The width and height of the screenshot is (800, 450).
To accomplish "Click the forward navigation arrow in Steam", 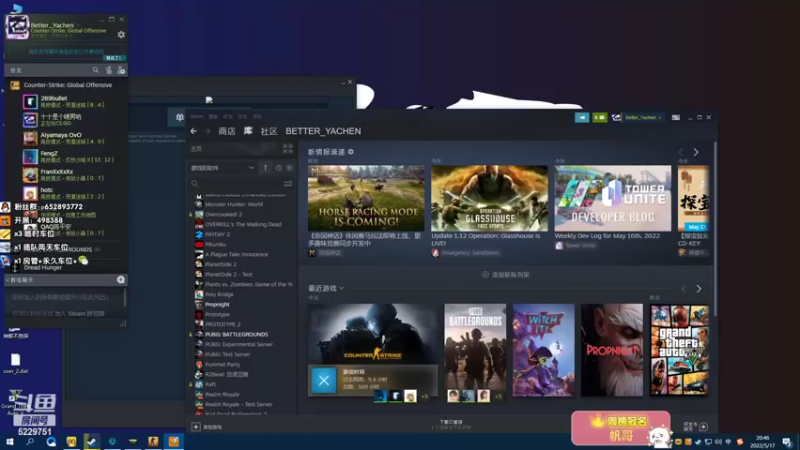I will (207, 131).
